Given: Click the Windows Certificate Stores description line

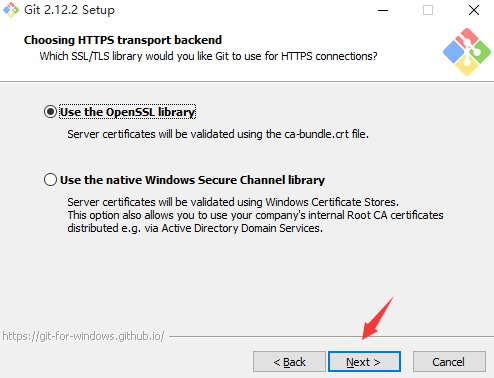Looking at the screenshot, I should (x=233, y=202).
